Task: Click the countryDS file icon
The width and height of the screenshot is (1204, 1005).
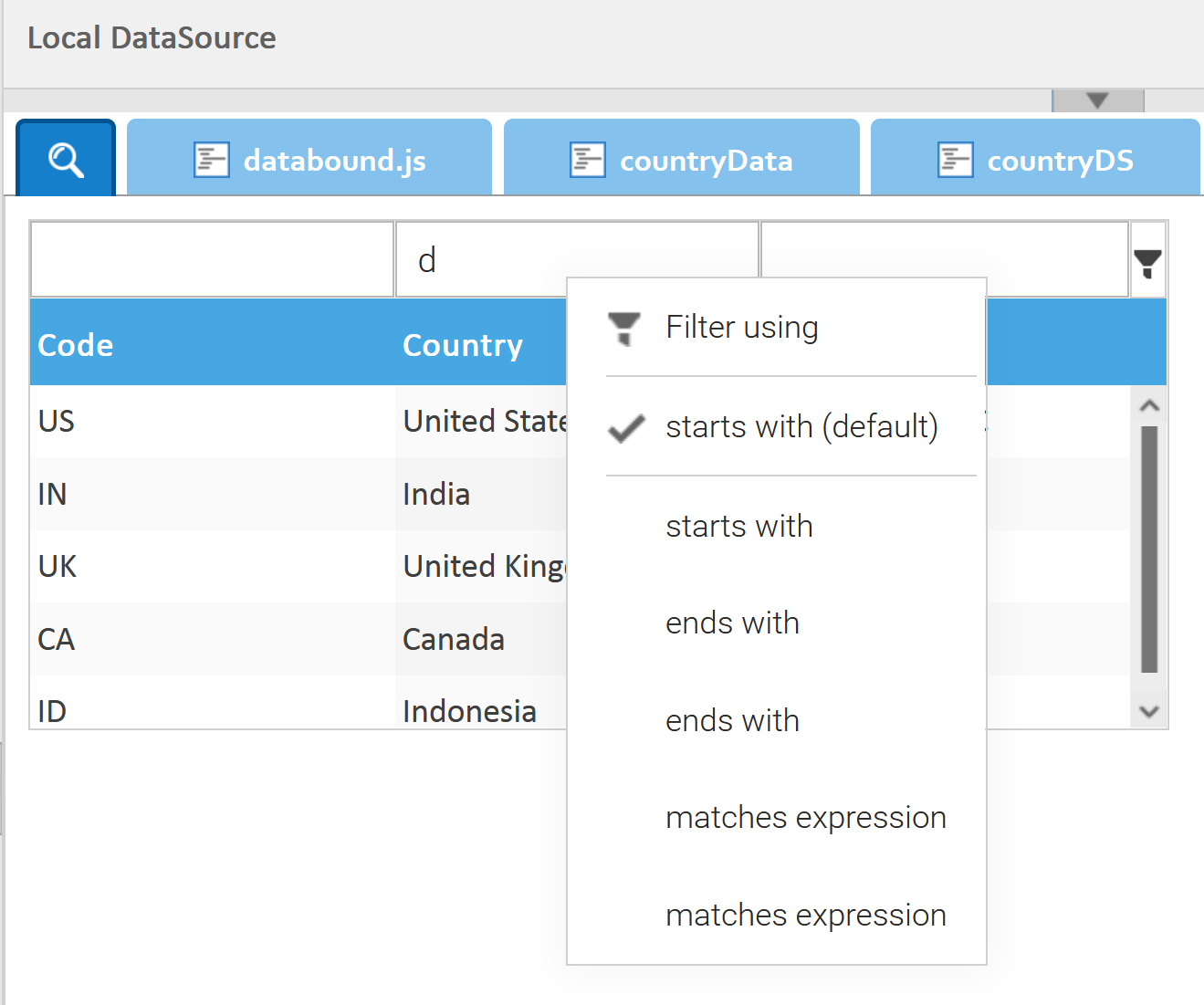Action: (955, 161)
